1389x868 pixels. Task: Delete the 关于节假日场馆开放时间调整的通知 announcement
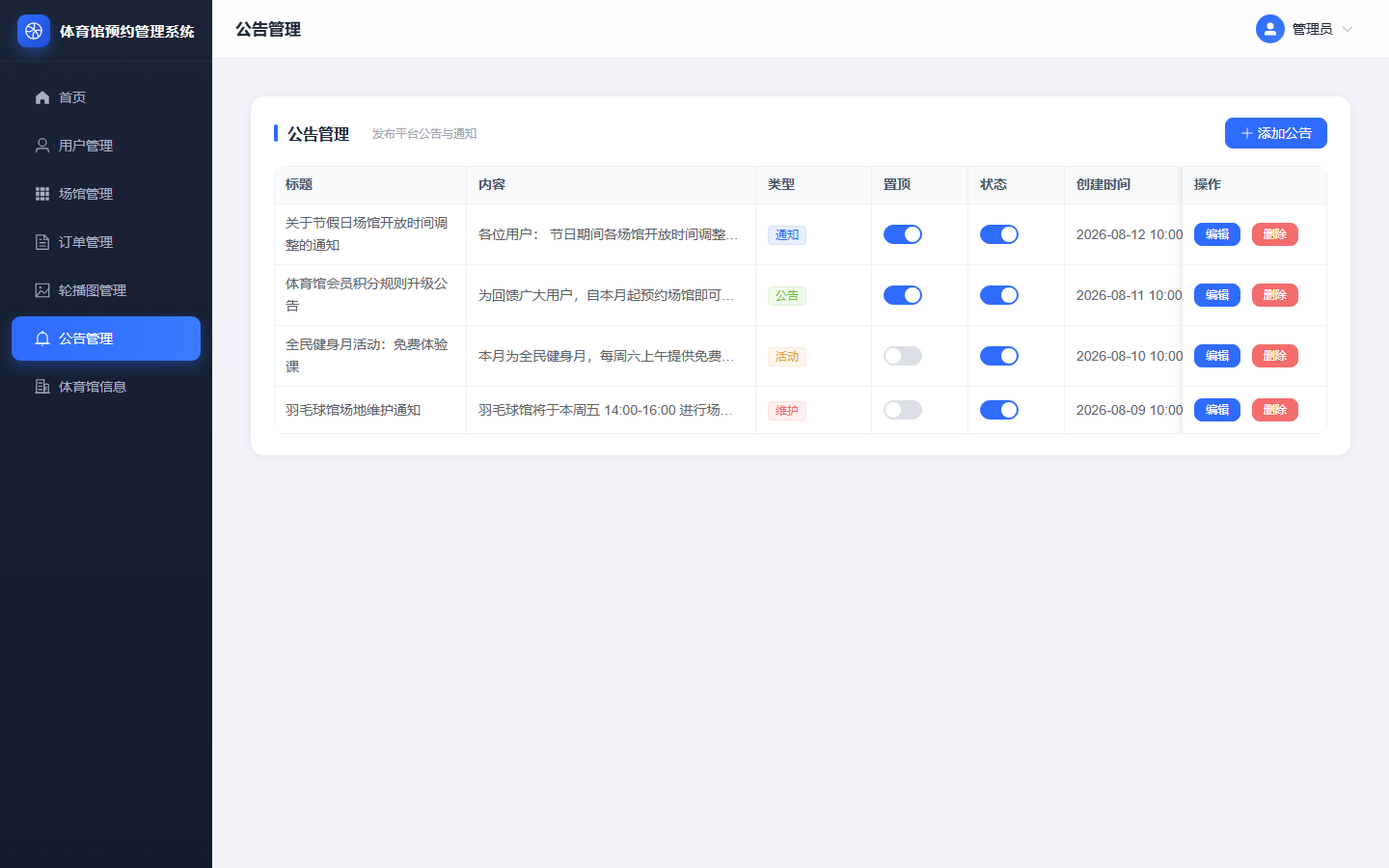click(x=1275, y=234)
